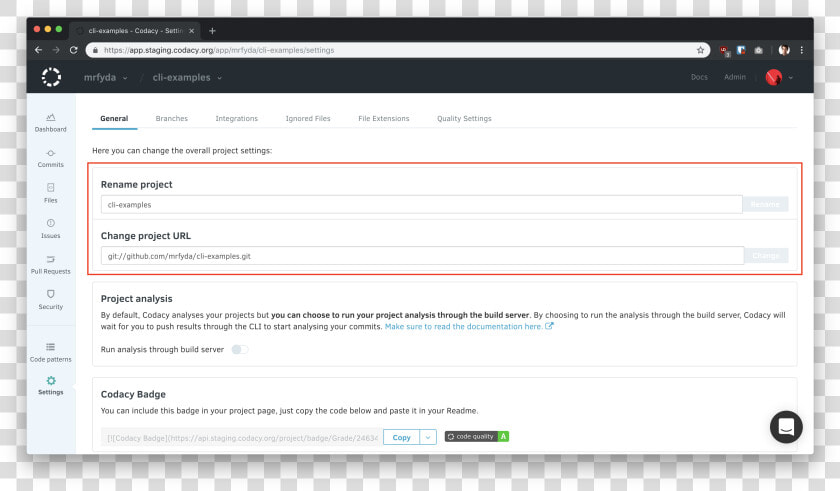Open the browser three-dot menu
Screen dimensions: 840x491
pos(801,50)
